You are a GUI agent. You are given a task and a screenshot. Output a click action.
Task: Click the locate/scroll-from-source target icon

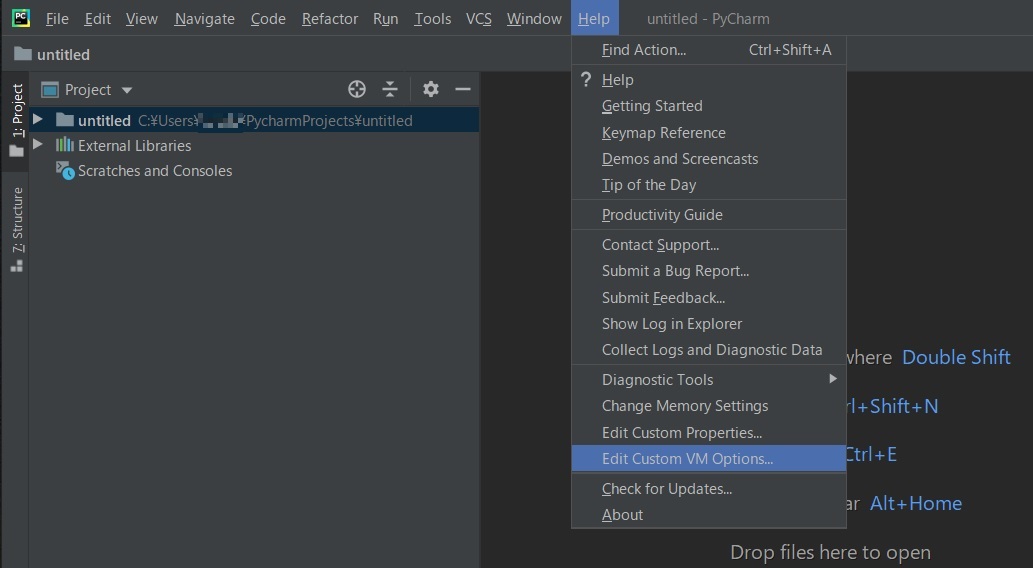(x=357, y=89)
